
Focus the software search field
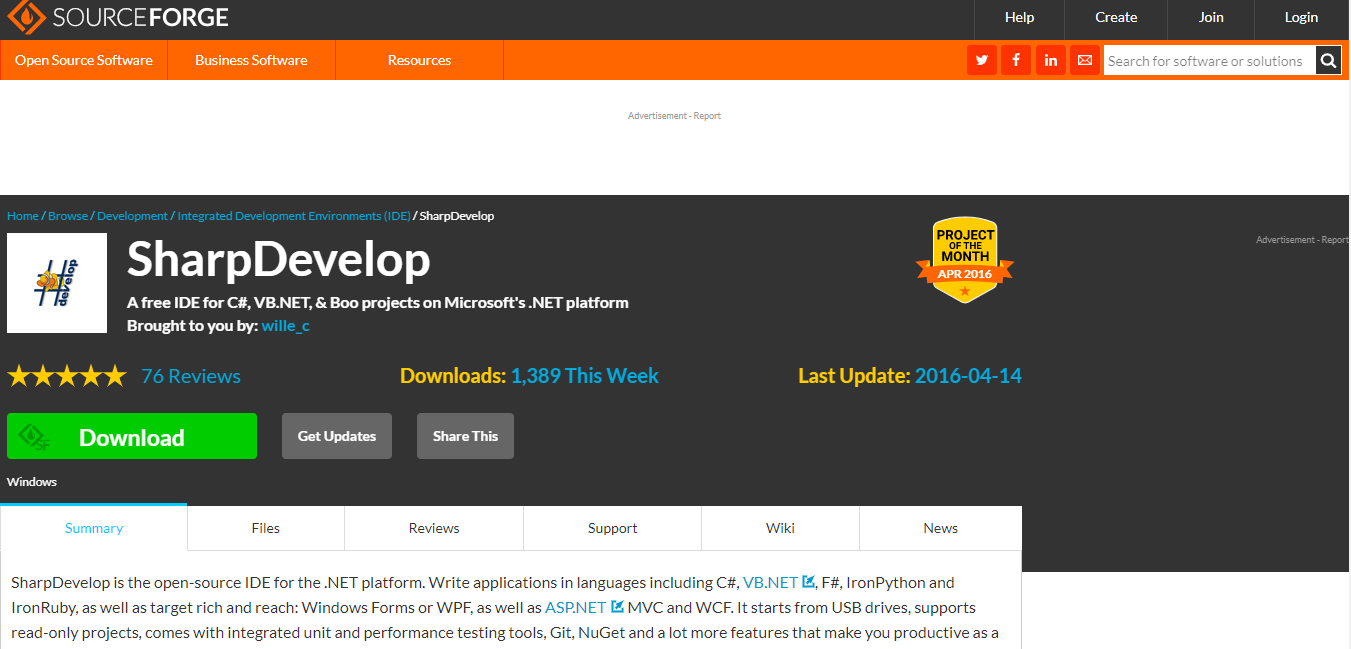(1209, 60)
